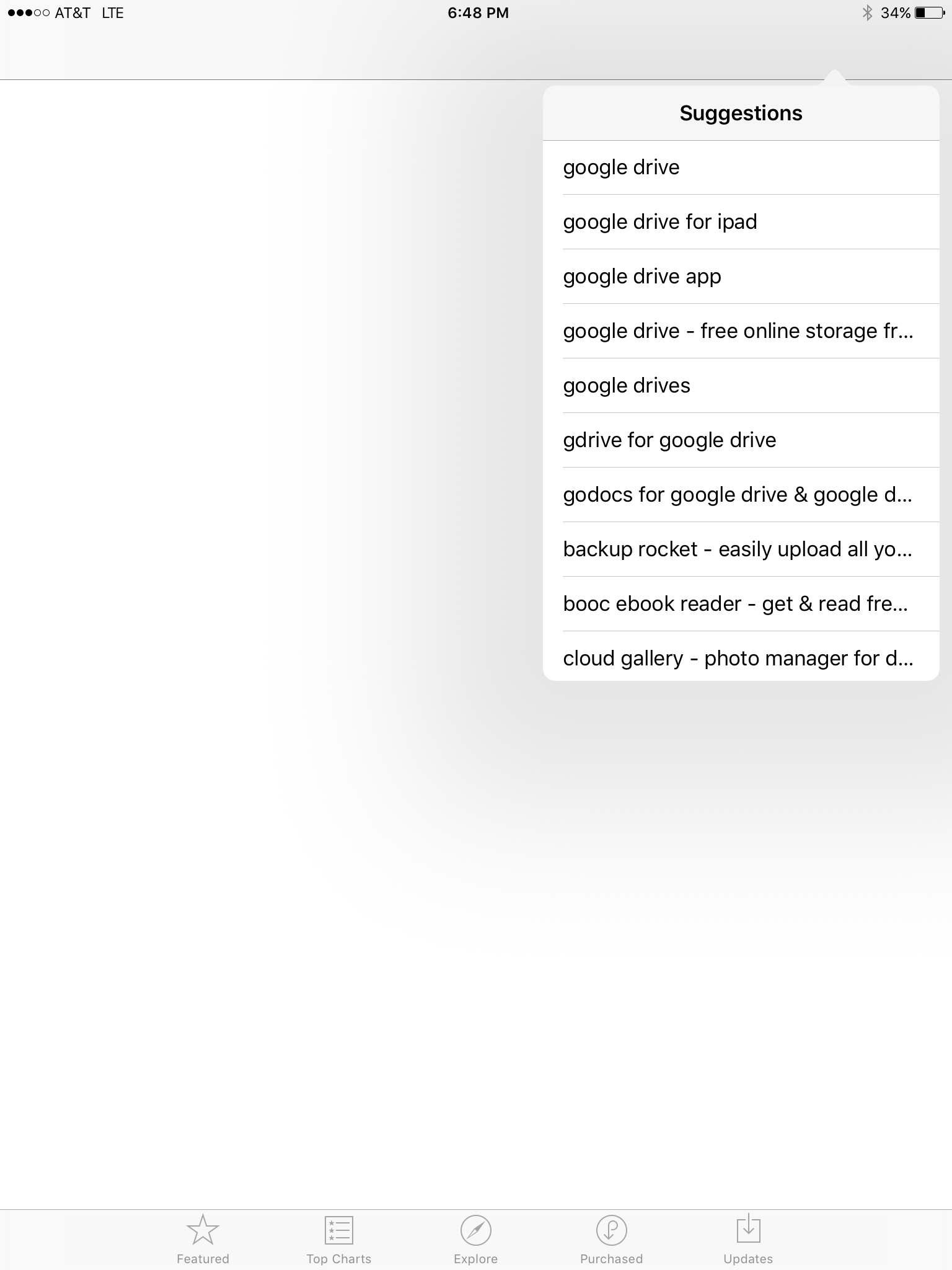Open the Top Charts list icon
The width and height of the screenshot is (952, 1270).
[x=339, y=1230]
